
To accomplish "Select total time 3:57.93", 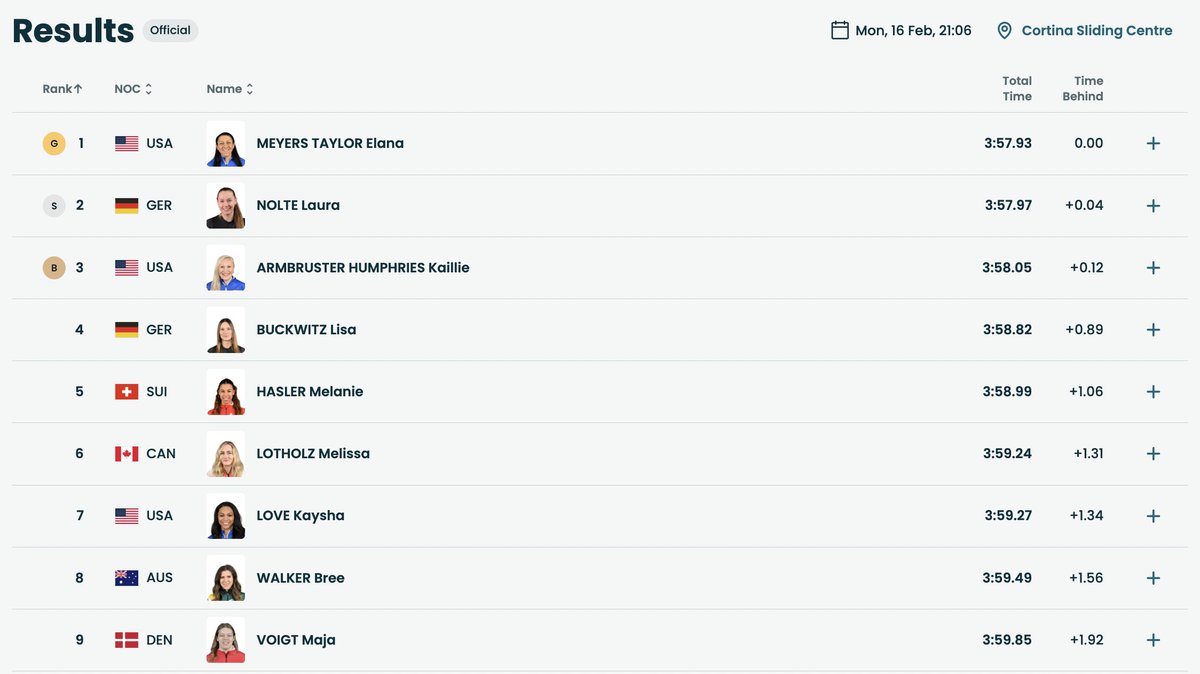I will [x=1007, y=143].
